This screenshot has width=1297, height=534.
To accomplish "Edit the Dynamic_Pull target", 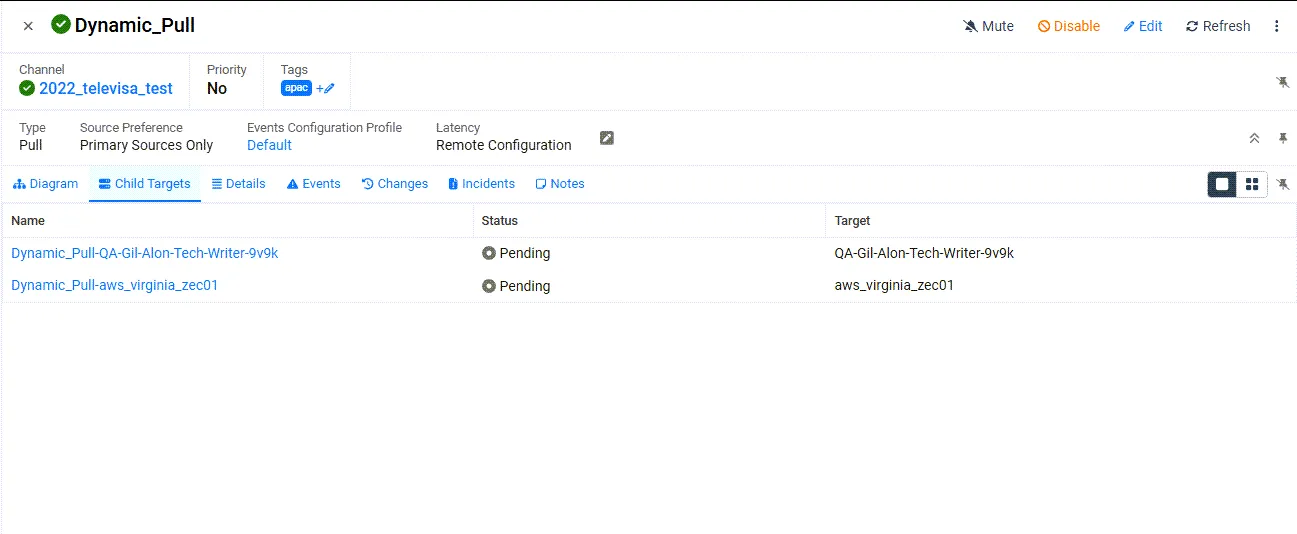I will pyautogui.click(x=1143, y=26).
